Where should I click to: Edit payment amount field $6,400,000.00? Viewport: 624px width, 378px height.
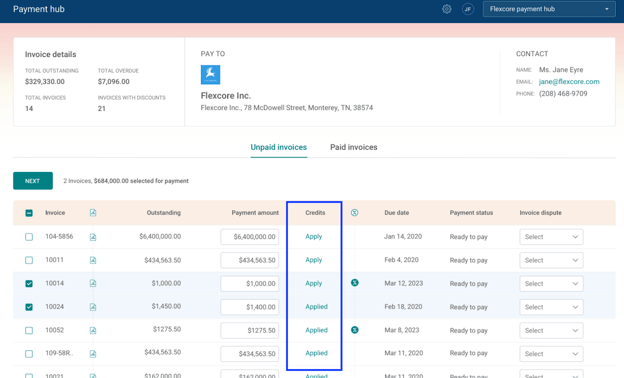[x=250, y=237]
